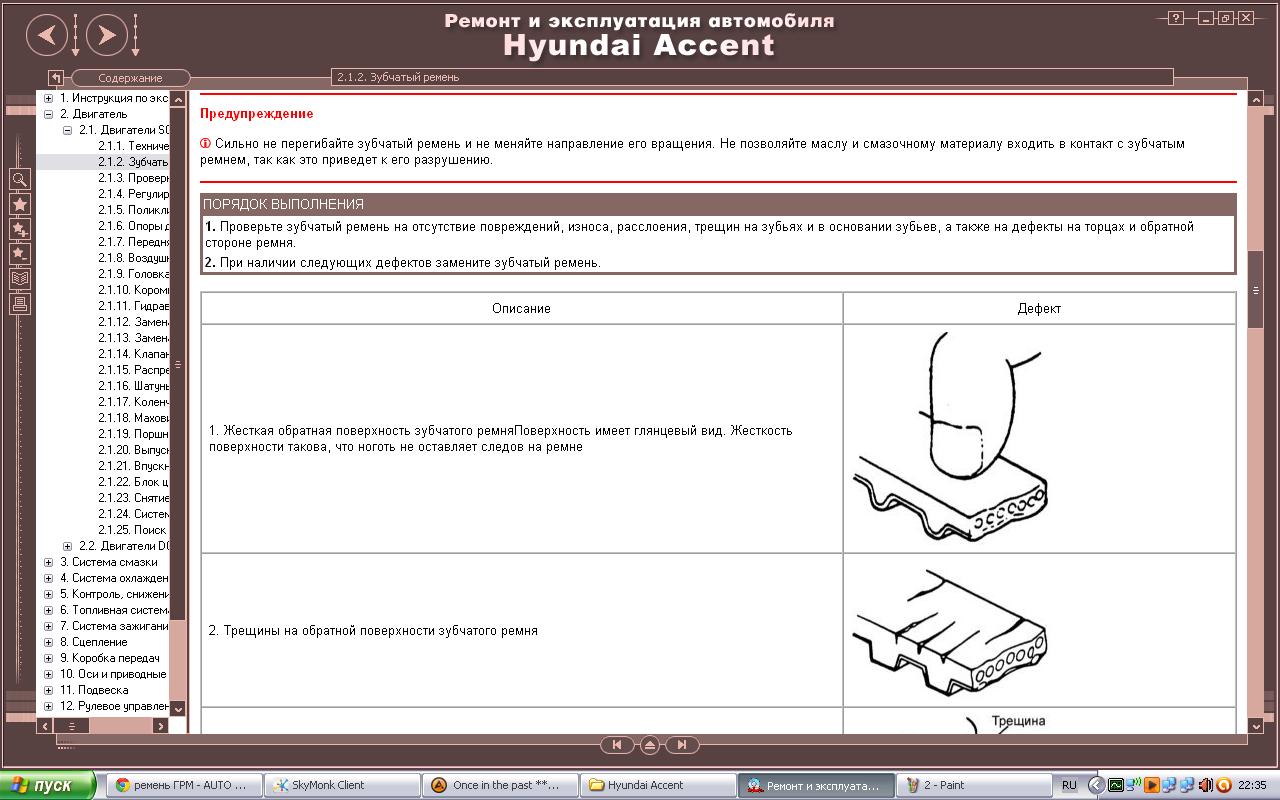Open the book icon in sidebar

tap(19, 279)
